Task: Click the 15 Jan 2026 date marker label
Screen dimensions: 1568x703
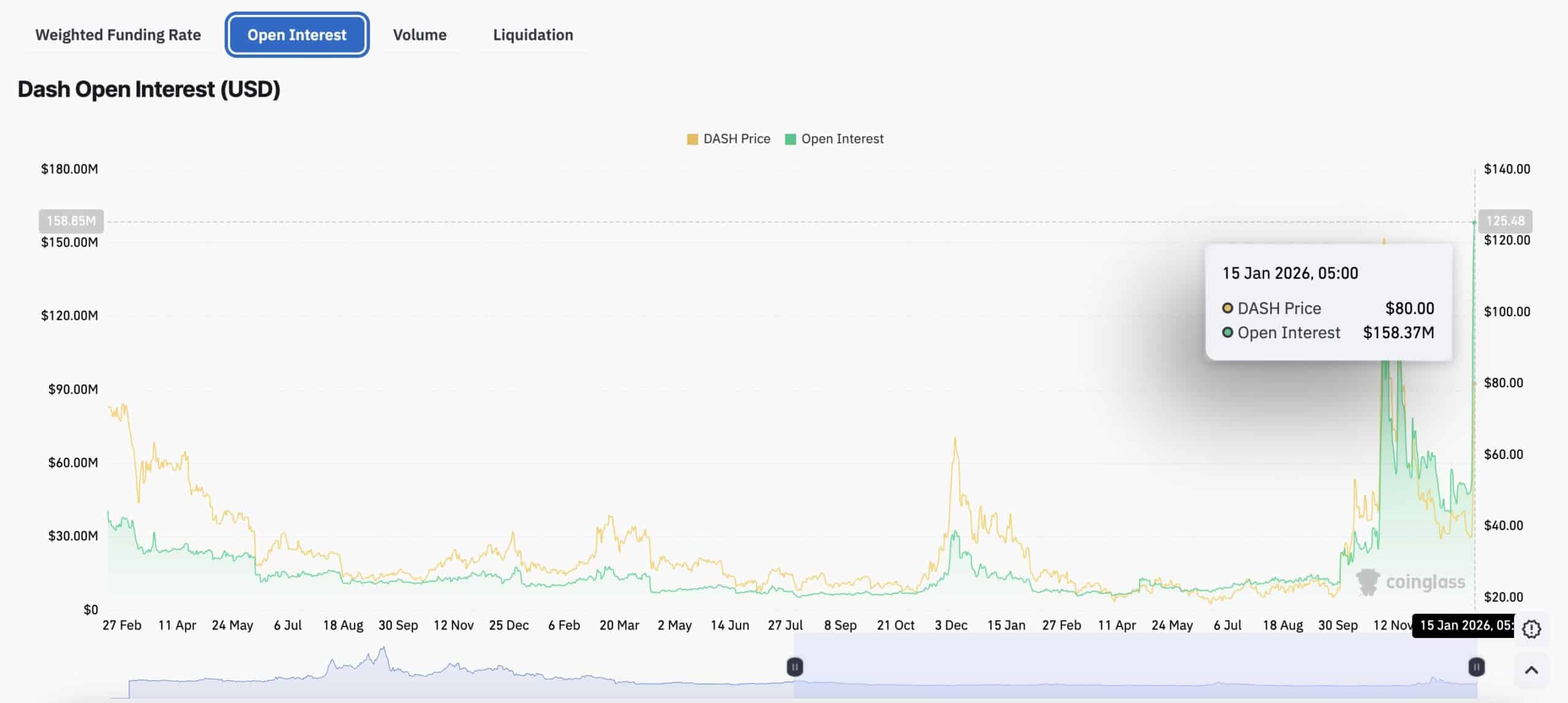Action: (x=1464, y=626)
